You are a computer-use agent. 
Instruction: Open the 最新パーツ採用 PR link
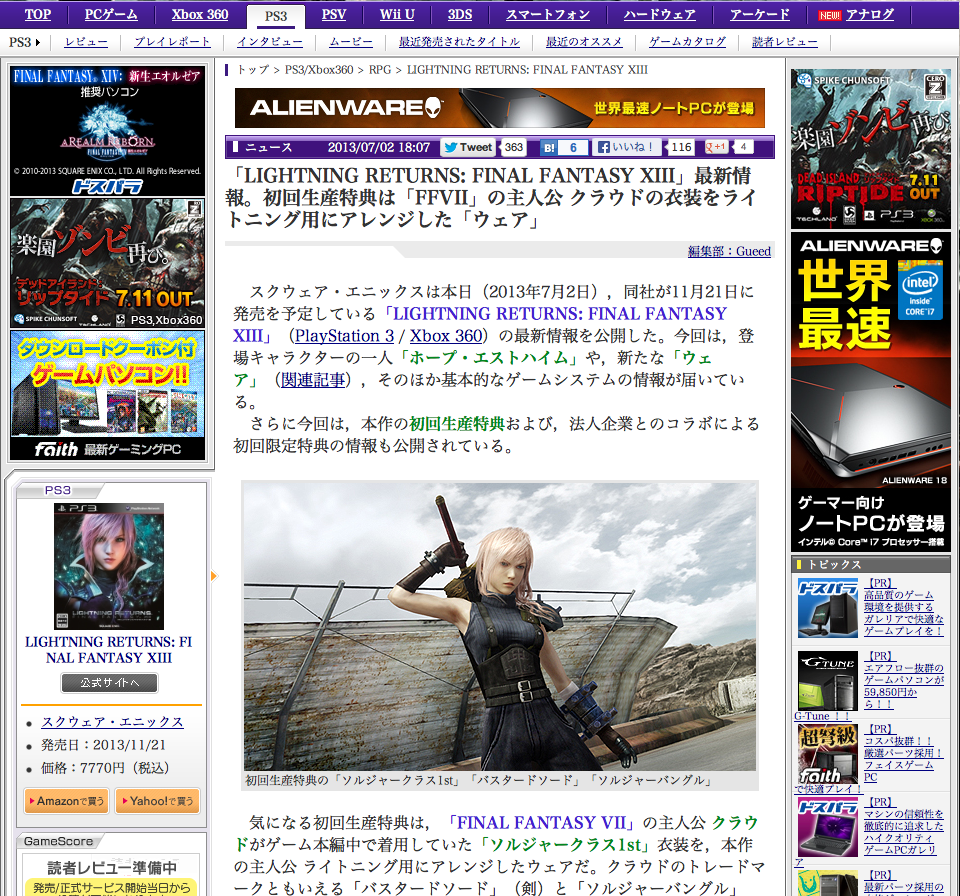904,883
